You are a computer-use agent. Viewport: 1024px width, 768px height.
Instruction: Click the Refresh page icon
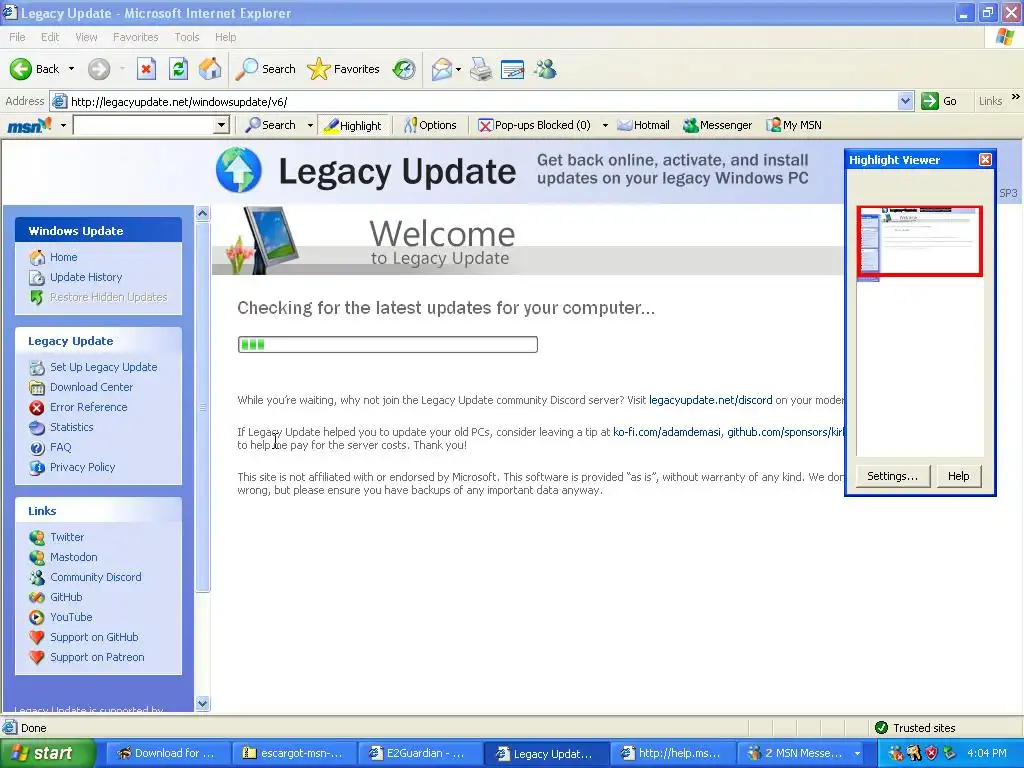tap(178, 69)
